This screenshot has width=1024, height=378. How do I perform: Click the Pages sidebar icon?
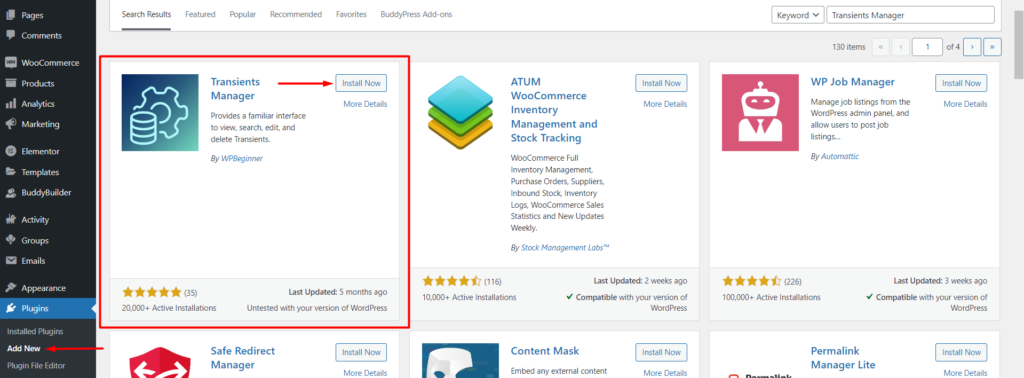[10, 14]
